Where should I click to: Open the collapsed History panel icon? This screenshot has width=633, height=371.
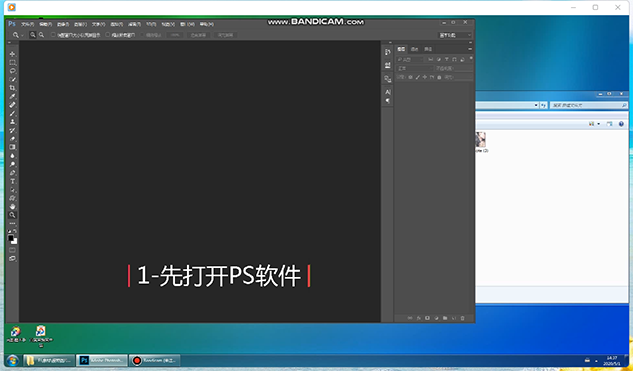[388, 52]
